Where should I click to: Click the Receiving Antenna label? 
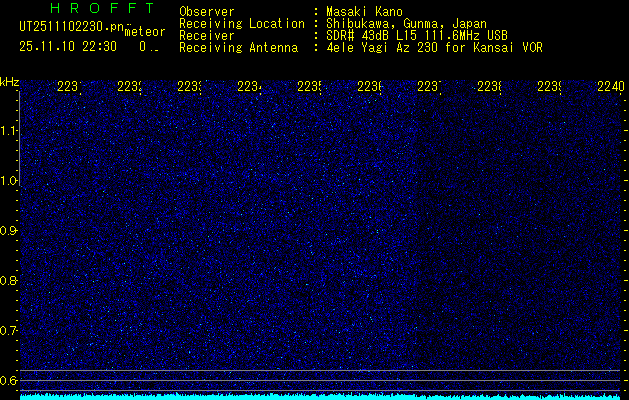coord(238,48)
